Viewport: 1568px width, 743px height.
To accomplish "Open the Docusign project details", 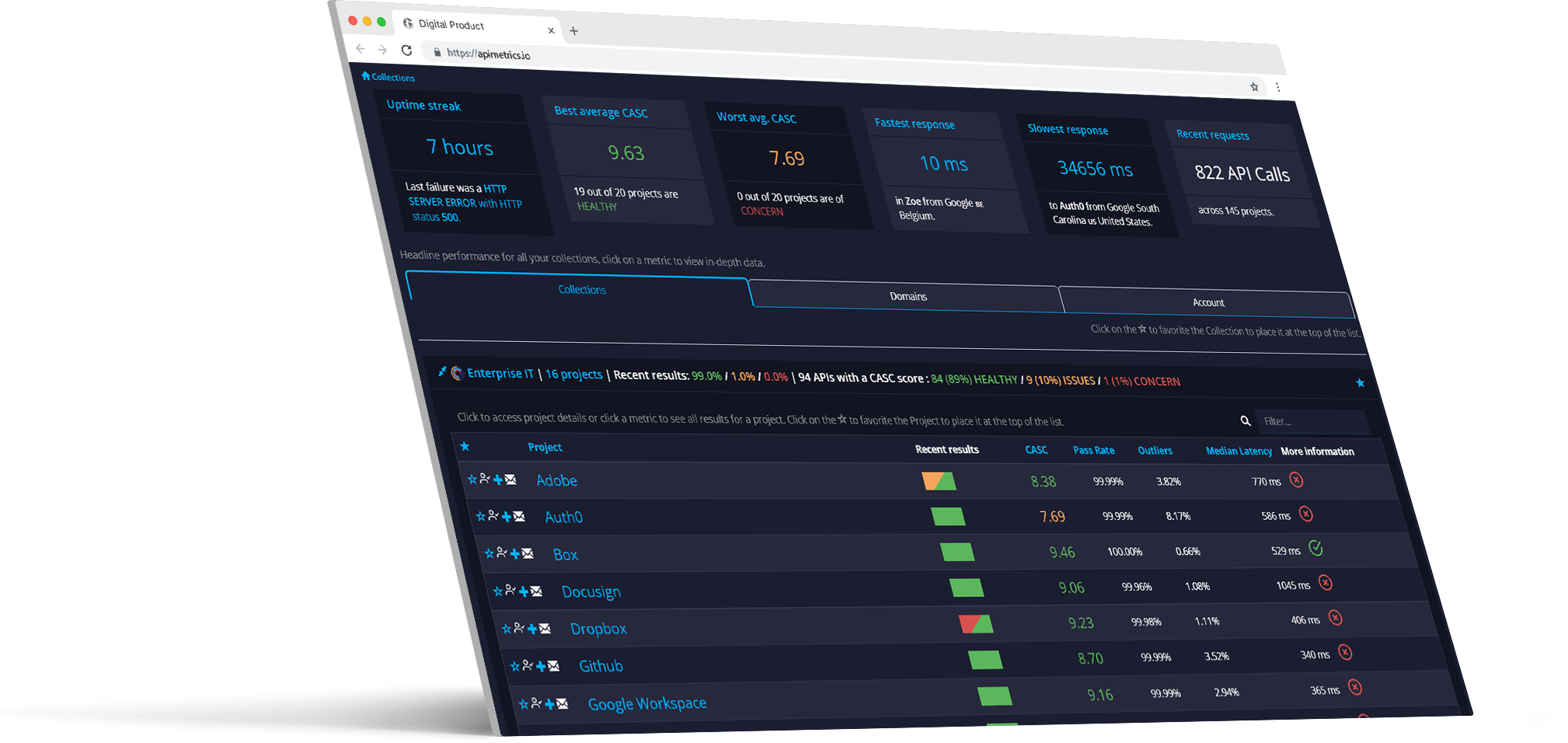I will tap(591, 591).
